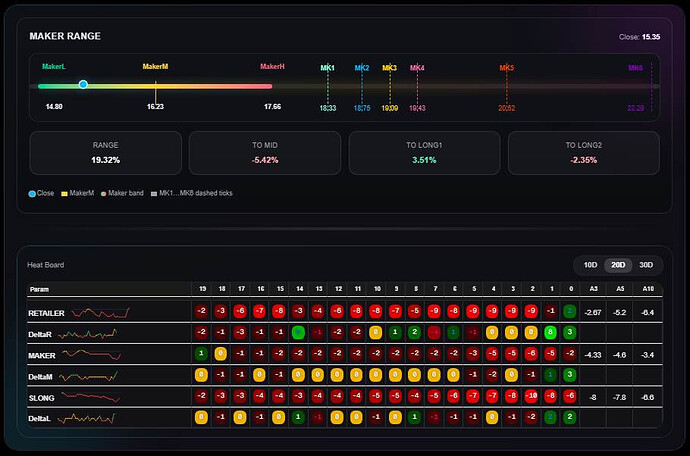This screenshot has height=456, width=690.
Task: Click the Close 15.35 label
Action: click(x=639, y=37)
